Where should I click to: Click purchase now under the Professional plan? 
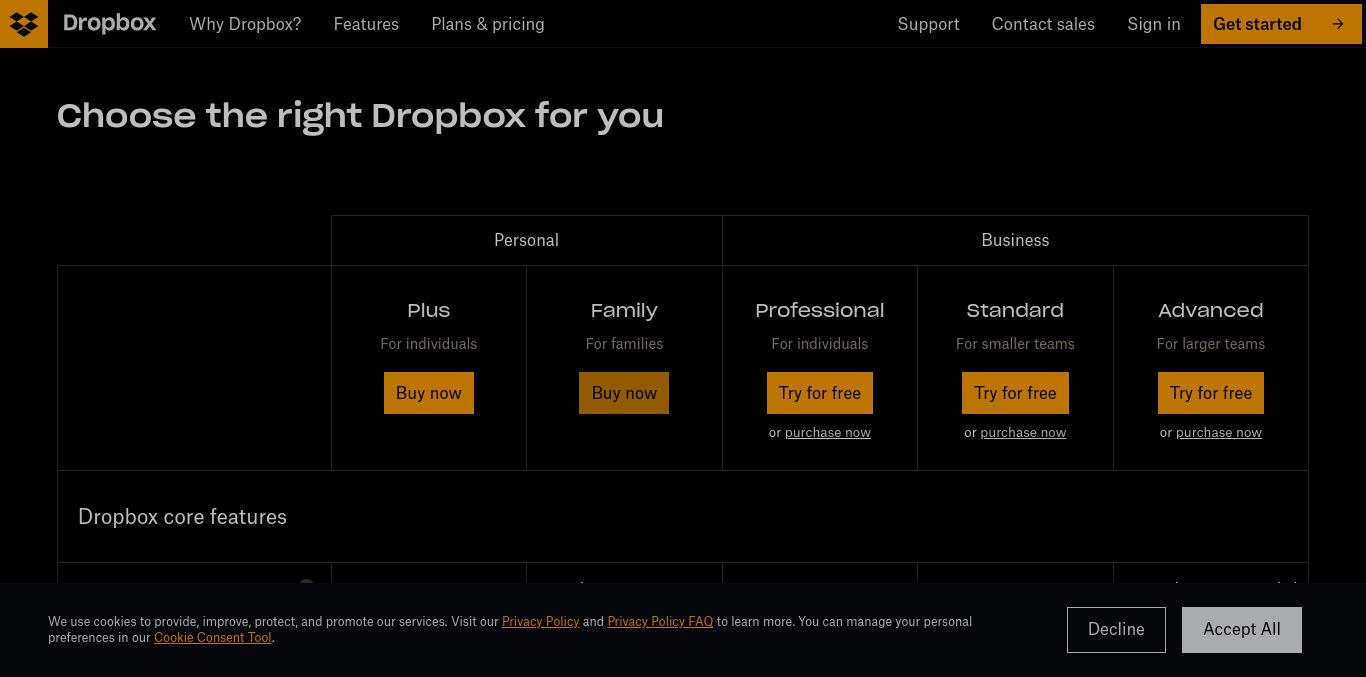[828, 433]
